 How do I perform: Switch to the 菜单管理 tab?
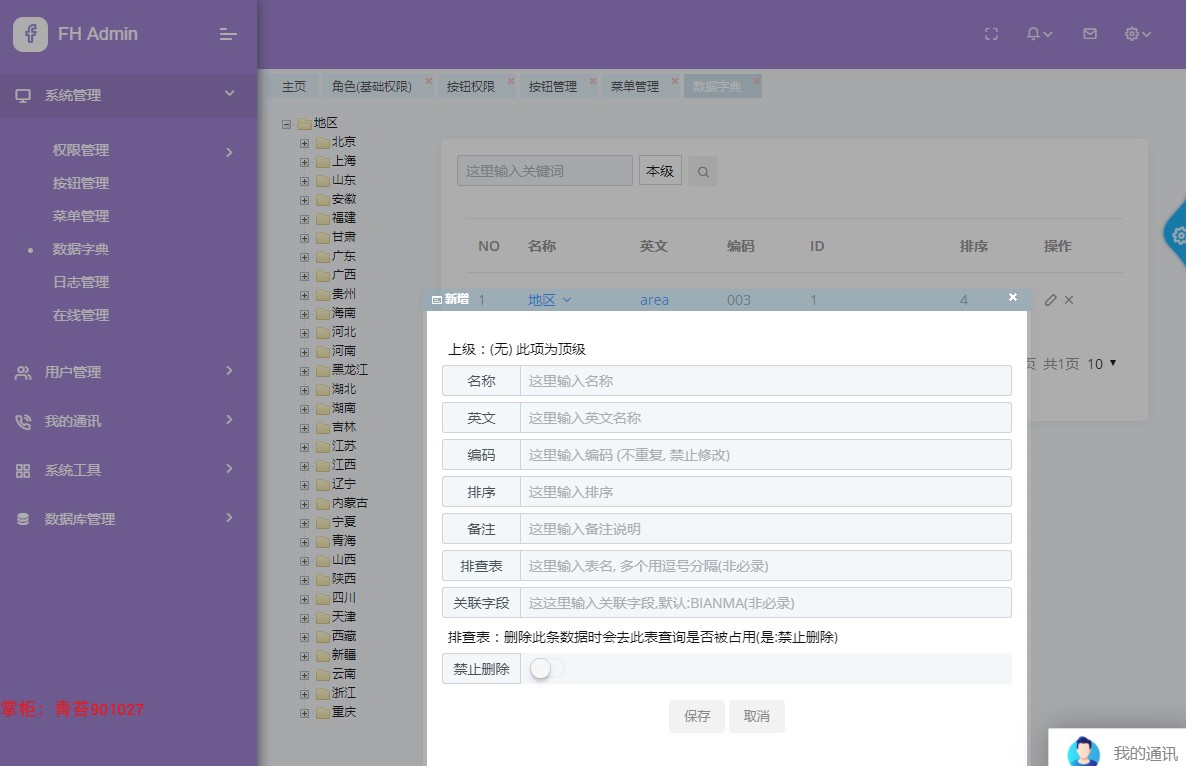(635, 86)
